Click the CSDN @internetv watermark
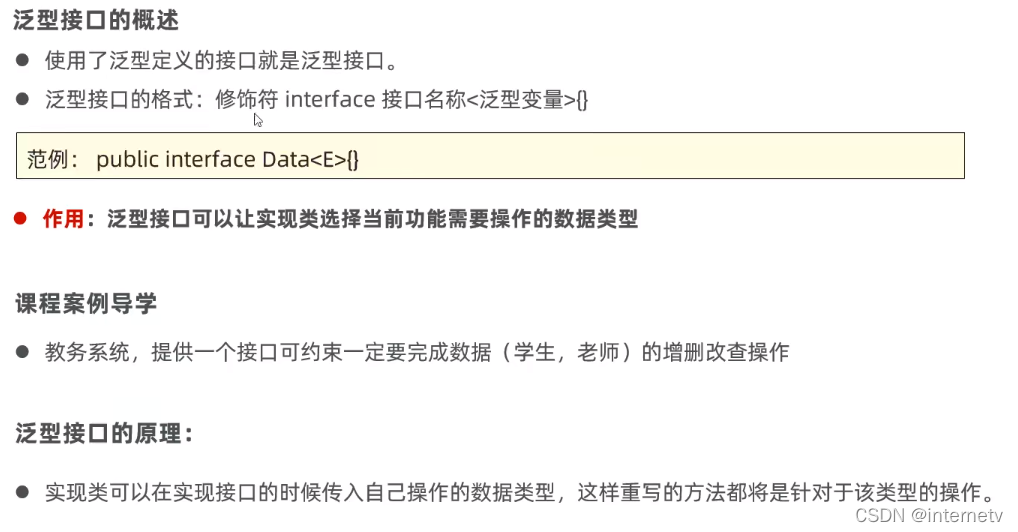This screenshot has width=1018, height=532. click(929, 515)
